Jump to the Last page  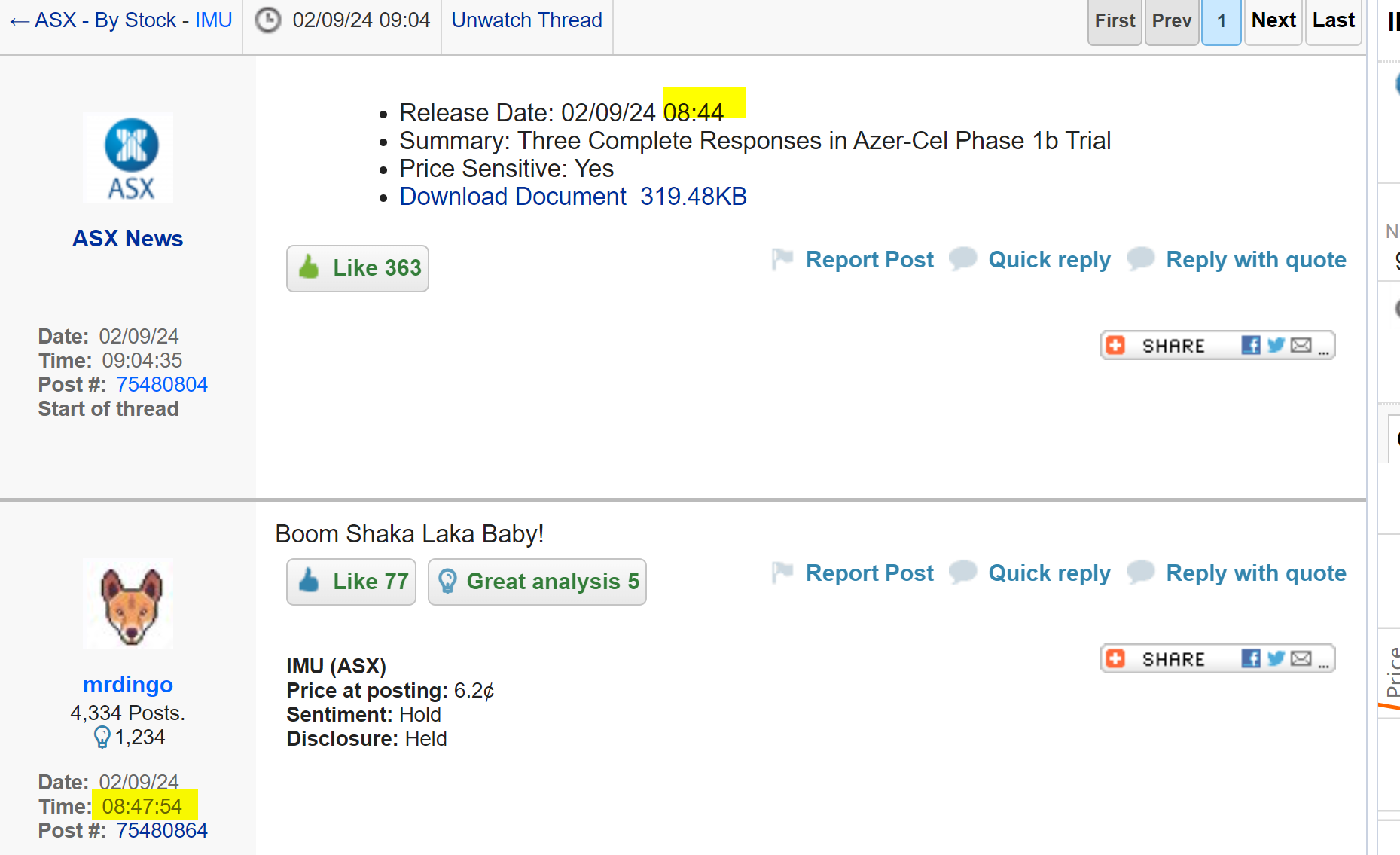coord(1333,21)
